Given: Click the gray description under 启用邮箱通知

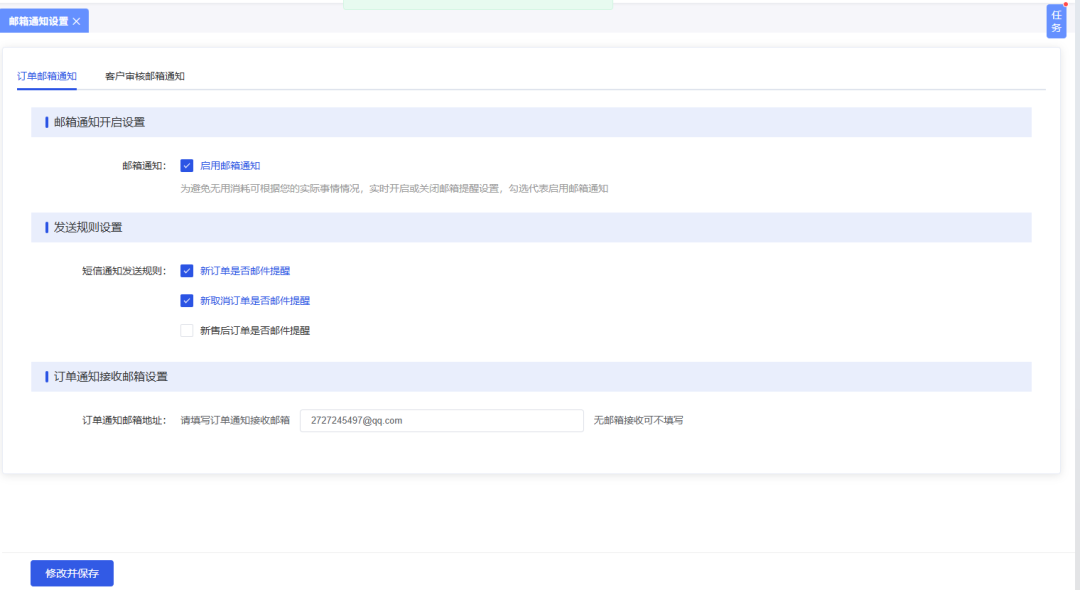Looking at the screenshot, I should (394, 188).
